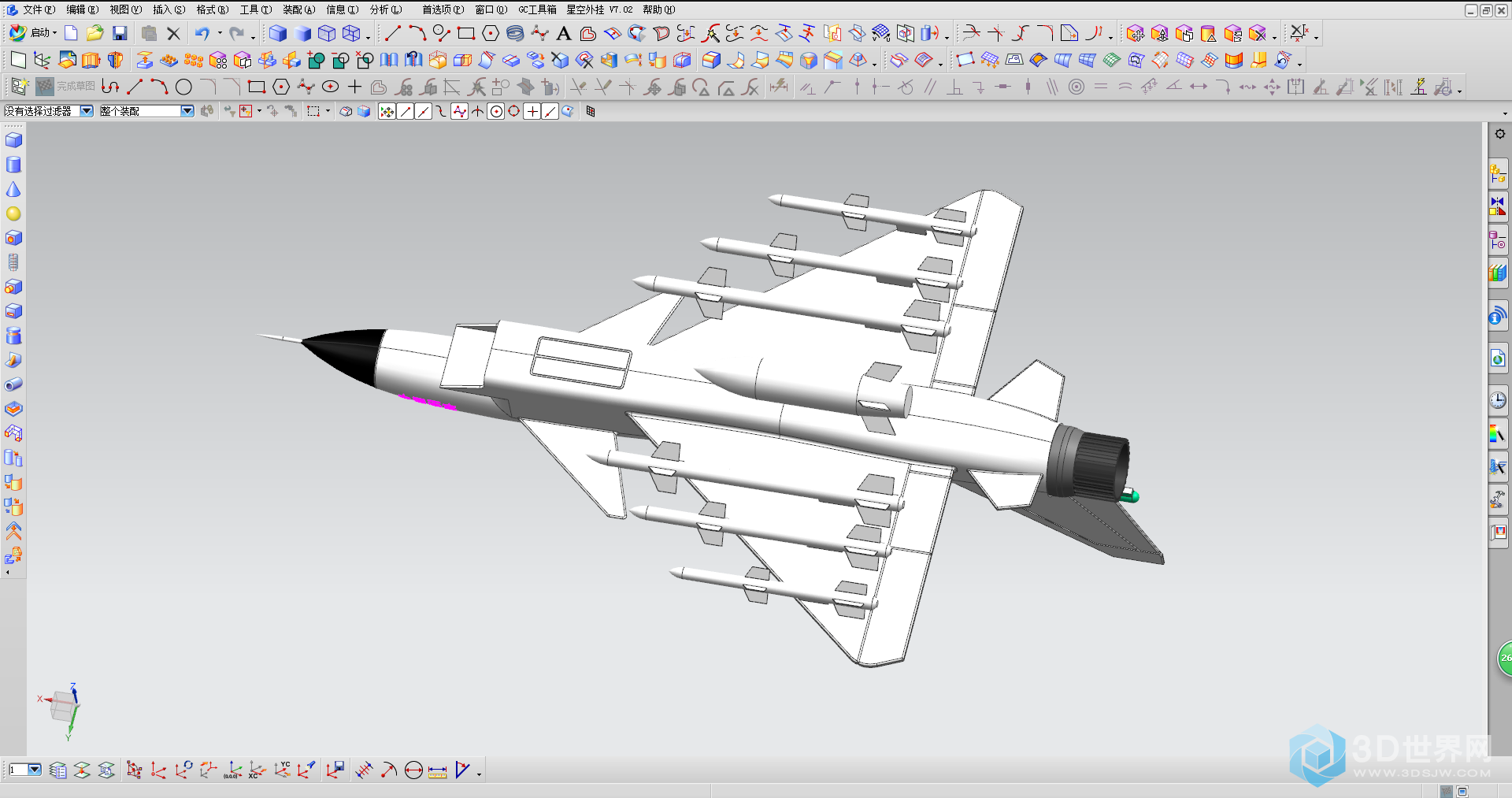Select the Text 'A' tool

click(563, 33)
